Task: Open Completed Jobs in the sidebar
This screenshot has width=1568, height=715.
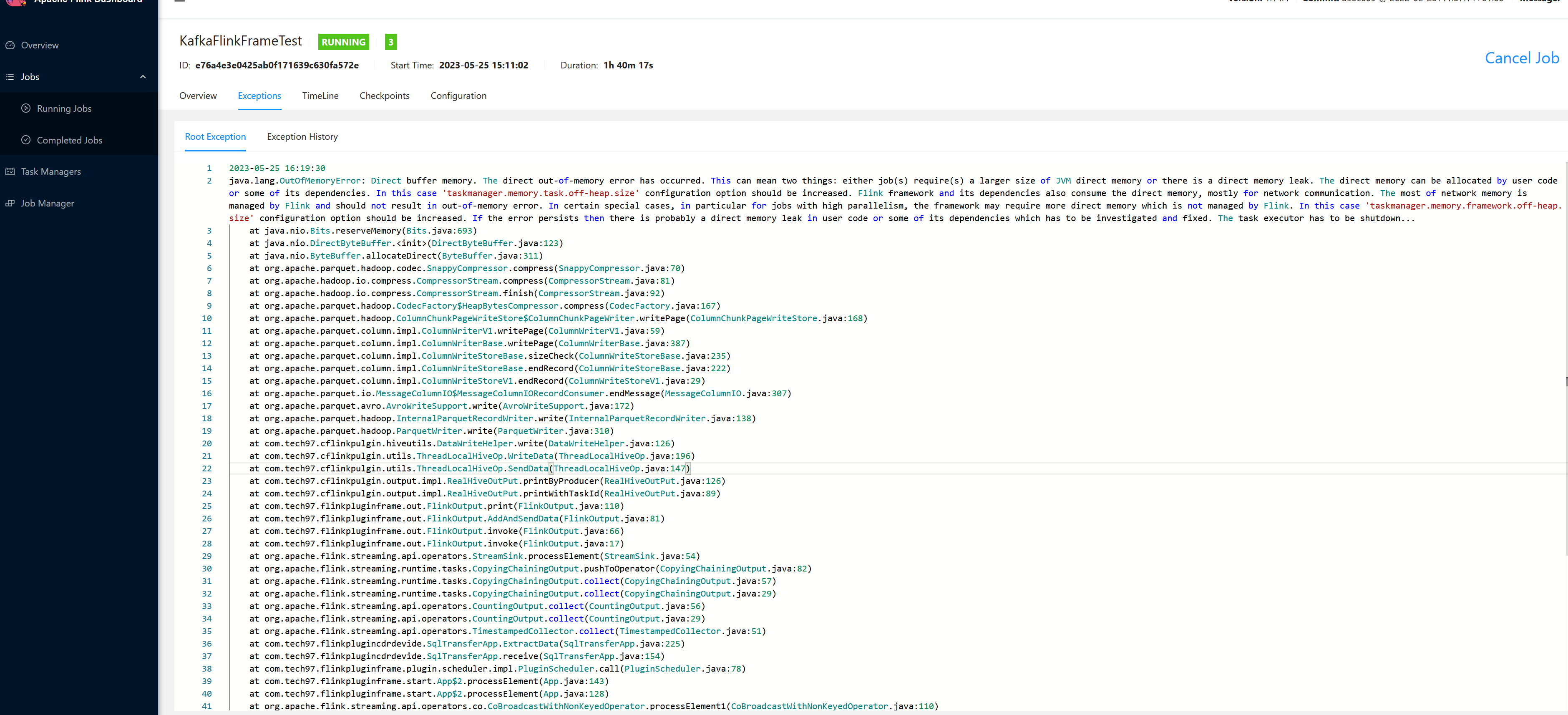Action: point(69,140)
